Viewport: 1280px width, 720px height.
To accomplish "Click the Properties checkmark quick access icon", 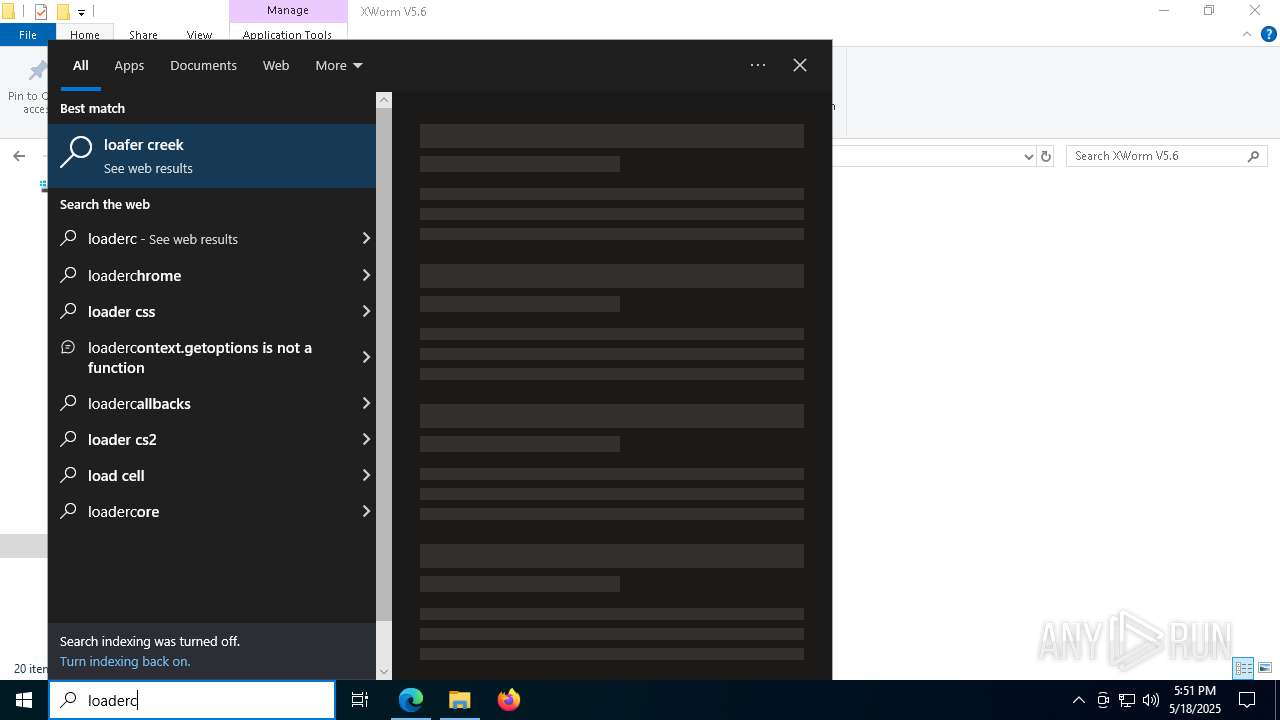I will tap(41, 12).
